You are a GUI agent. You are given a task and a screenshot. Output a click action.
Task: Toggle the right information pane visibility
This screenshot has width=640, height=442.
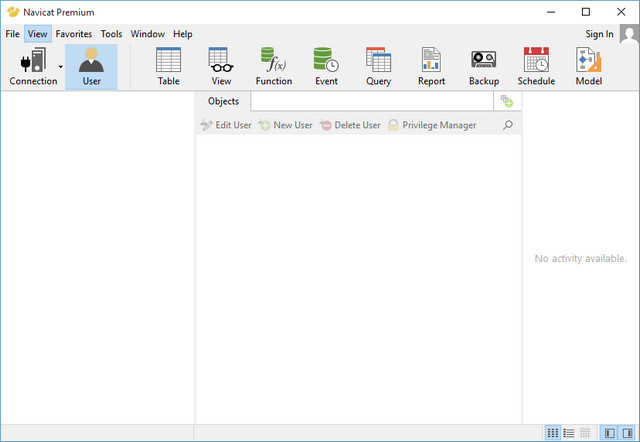(626, 433)
